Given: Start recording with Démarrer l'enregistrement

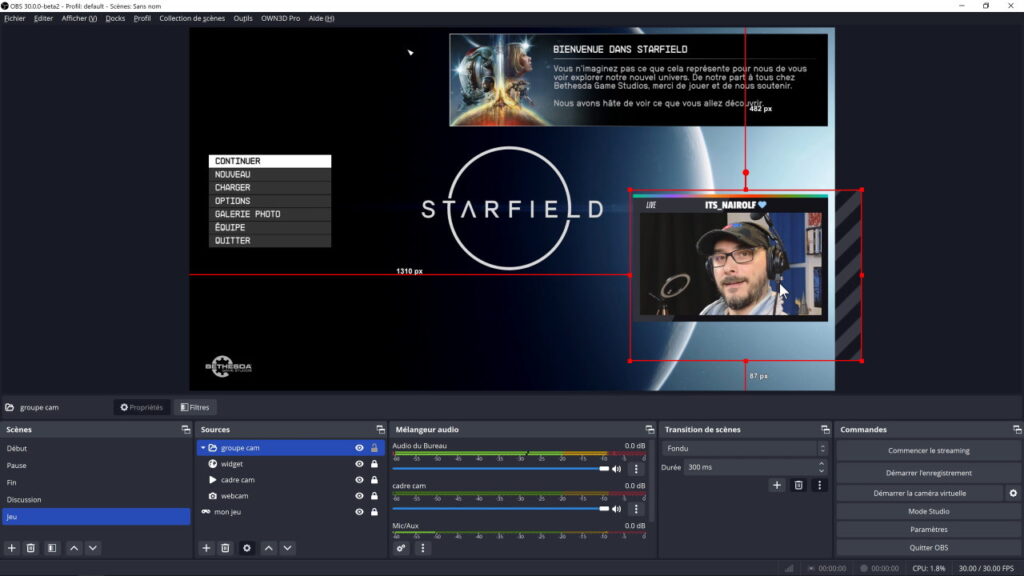Looking at the screenshot, I should pyautogui.click(x=928, y=470).
